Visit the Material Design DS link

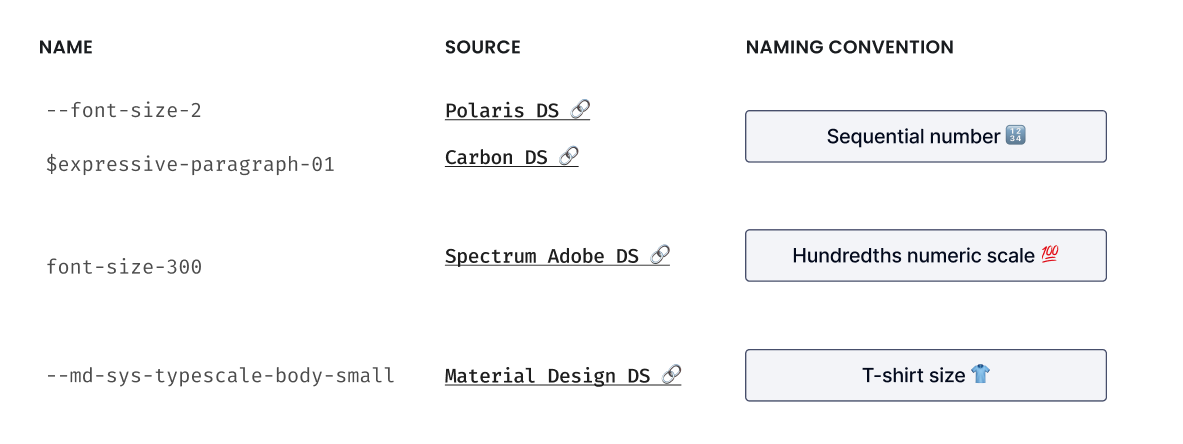pos(563,375)
